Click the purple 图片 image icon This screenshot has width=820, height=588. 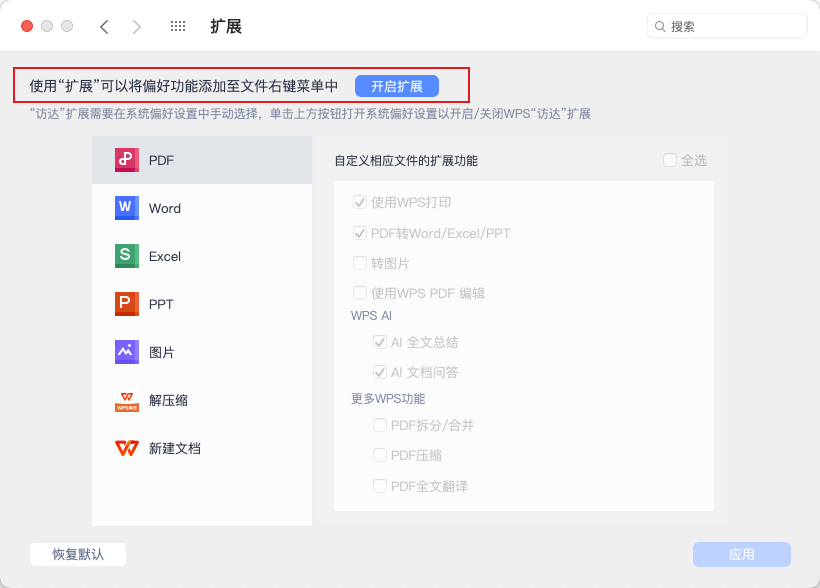(x=127, y=352)
